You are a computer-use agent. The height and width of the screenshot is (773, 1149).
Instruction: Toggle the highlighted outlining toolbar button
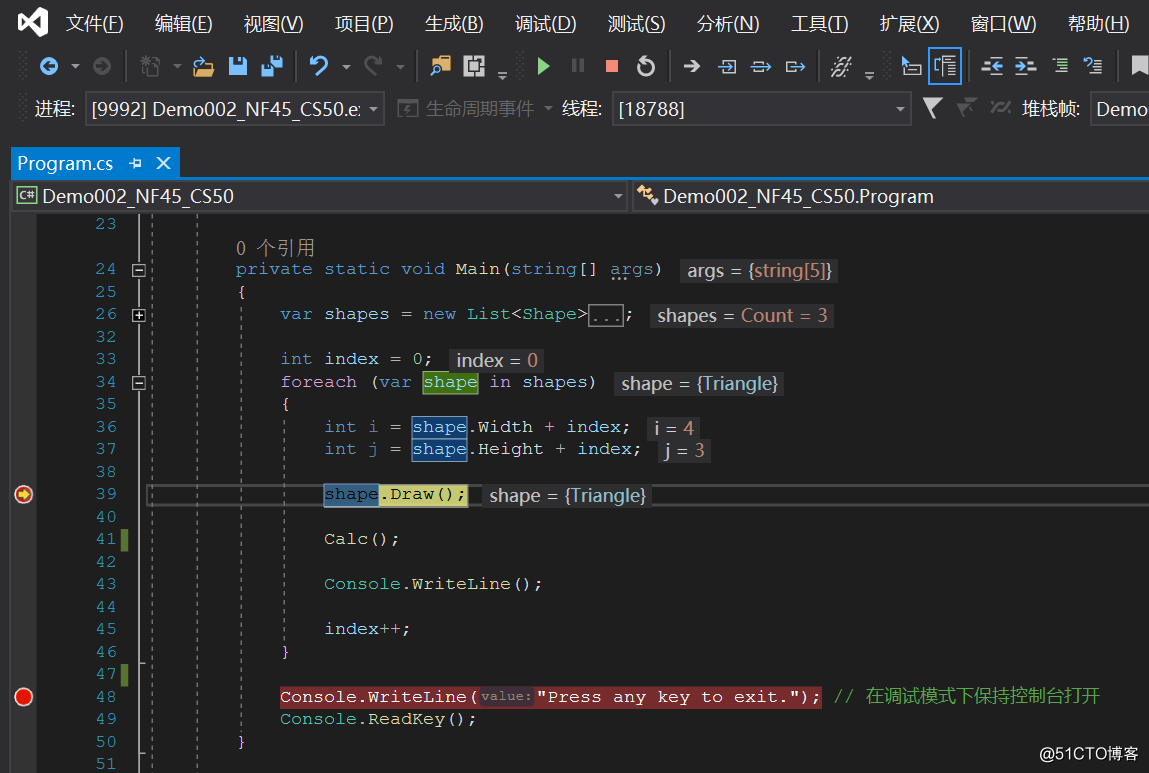(x=945, y=66)
